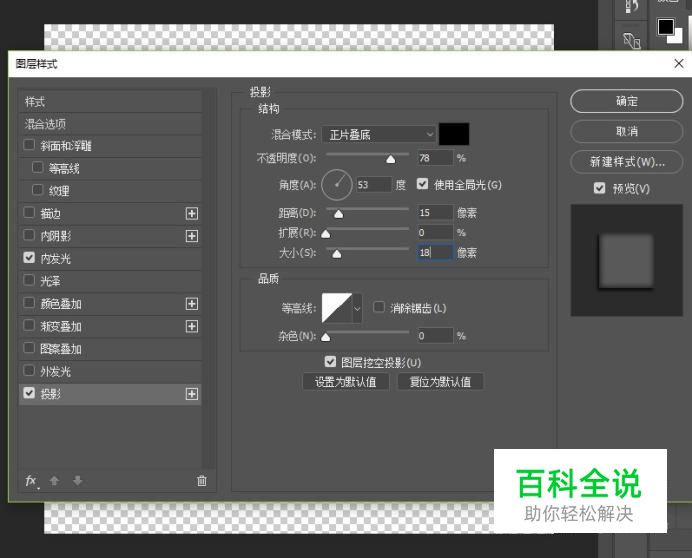692x558 pixels.
Task: Enable 外发光 checkbox
Action: (x=29, y=370)
